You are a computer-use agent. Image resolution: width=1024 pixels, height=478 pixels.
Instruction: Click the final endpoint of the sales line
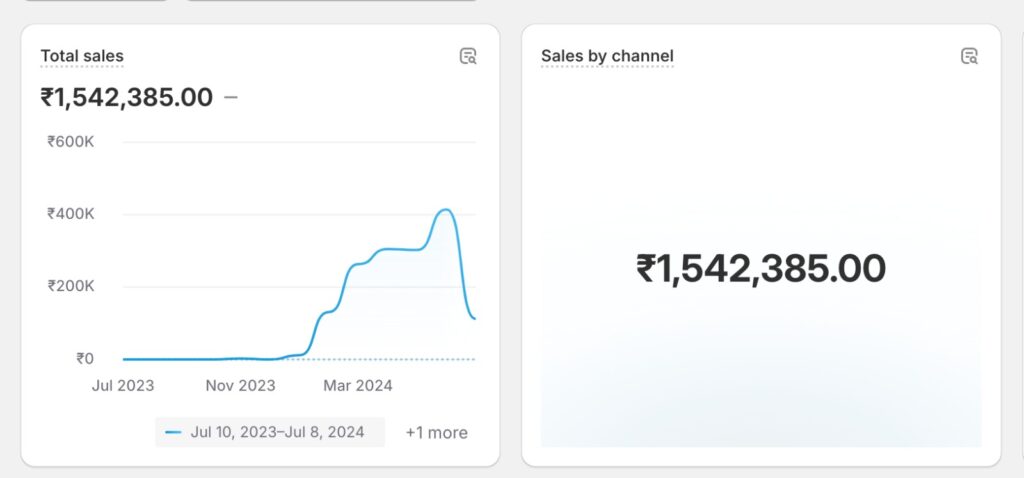(x=475, y=319)
